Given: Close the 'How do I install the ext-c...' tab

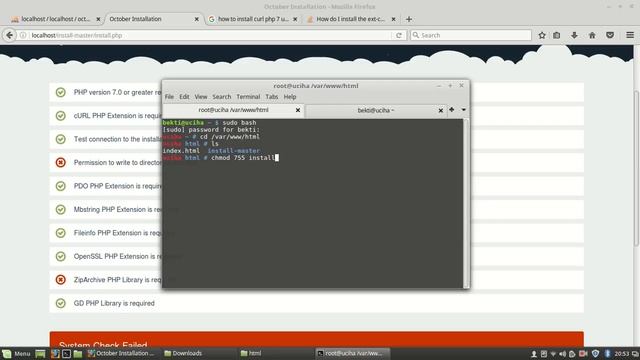Looking at the screenshot, I should click(393, 19).
